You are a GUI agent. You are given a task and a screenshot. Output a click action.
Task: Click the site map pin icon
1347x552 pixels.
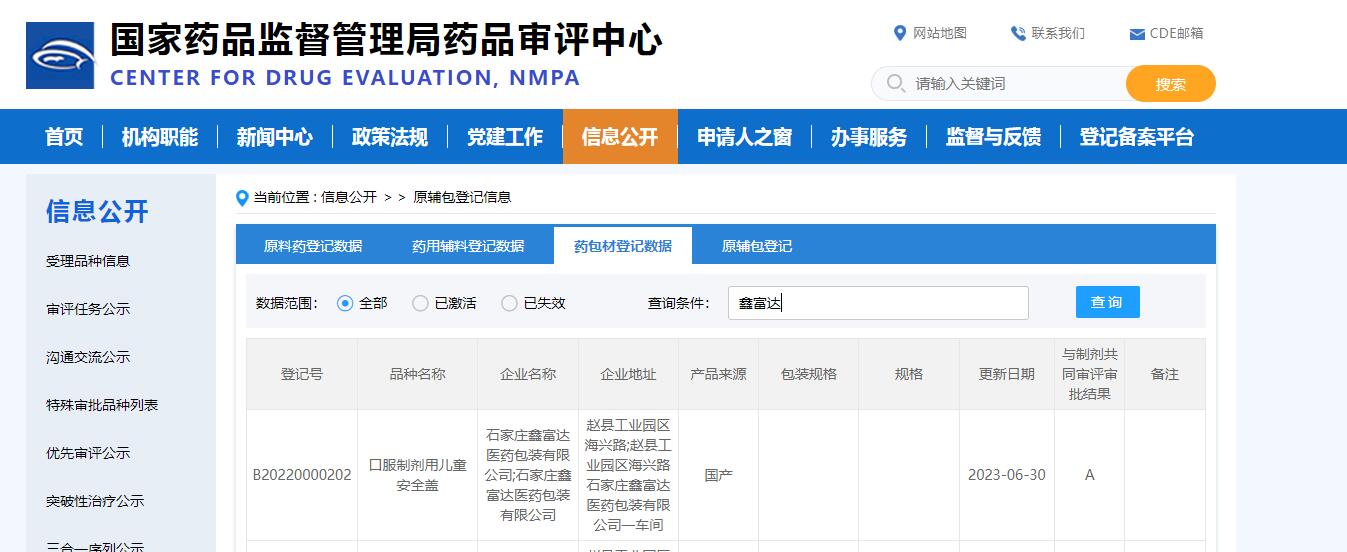pyautogui.click(x=899, y=33)
